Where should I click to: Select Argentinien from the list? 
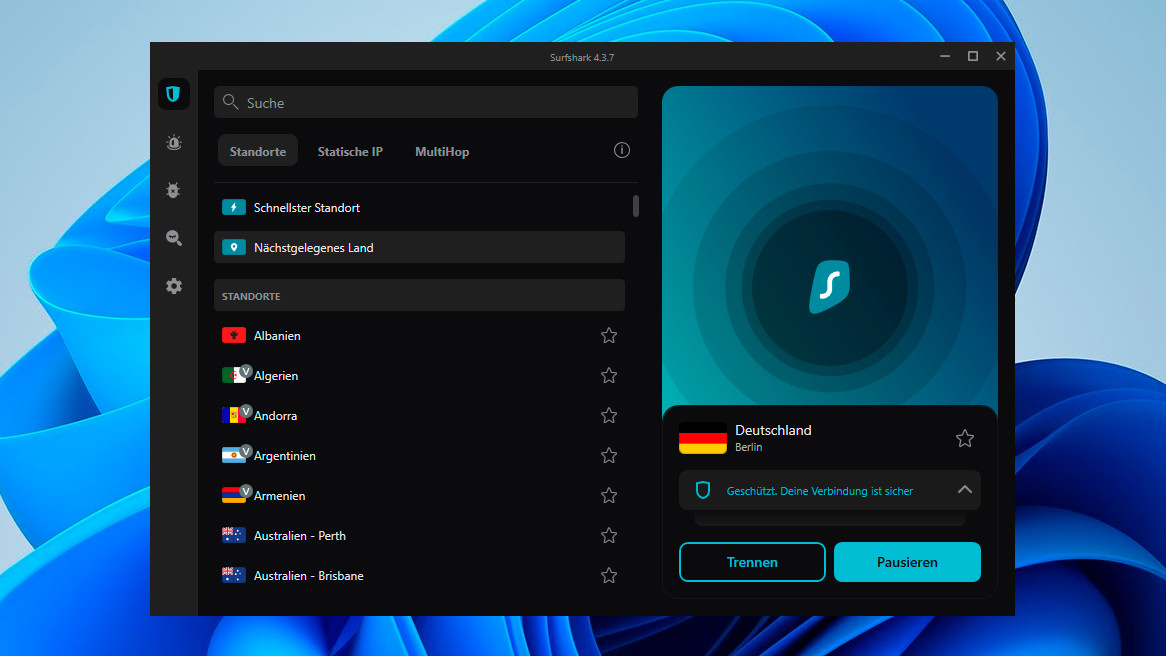[419, 455]
